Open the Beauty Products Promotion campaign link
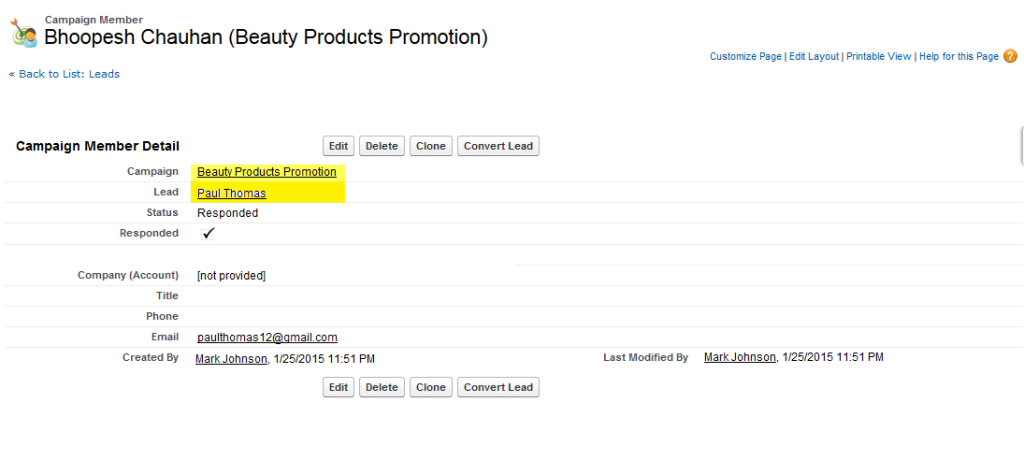This screenshot has width=1024, height=475. (266, 172)
